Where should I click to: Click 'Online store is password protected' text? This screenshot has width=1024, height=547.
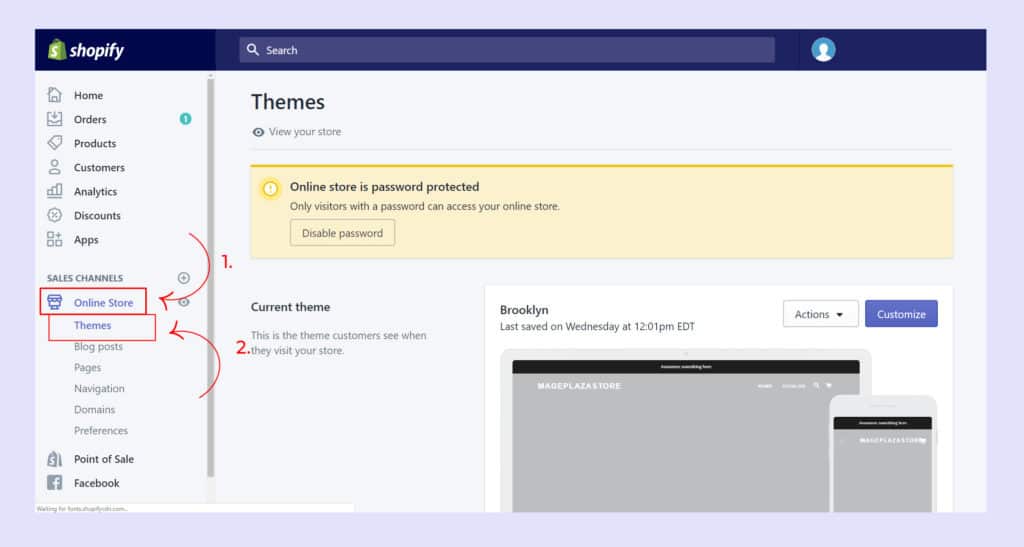coord(385,187)
